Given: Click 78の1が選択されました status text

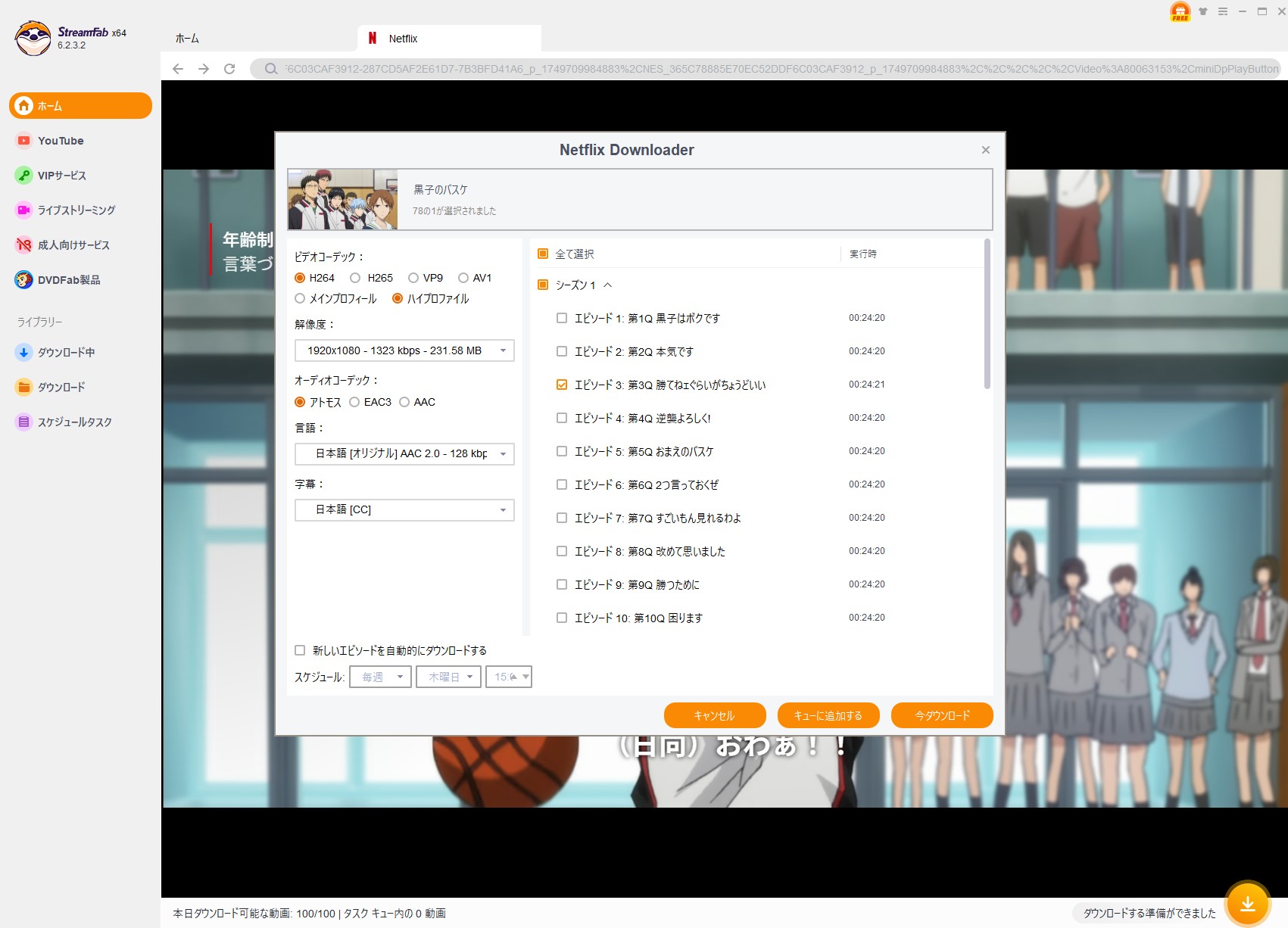Looking at the screenshot, I should pos(454,211).
